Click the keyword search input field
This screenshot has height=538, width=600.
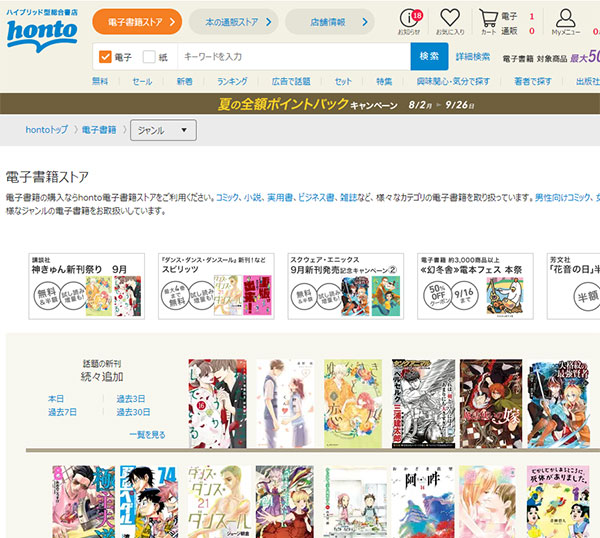(294, 57)
